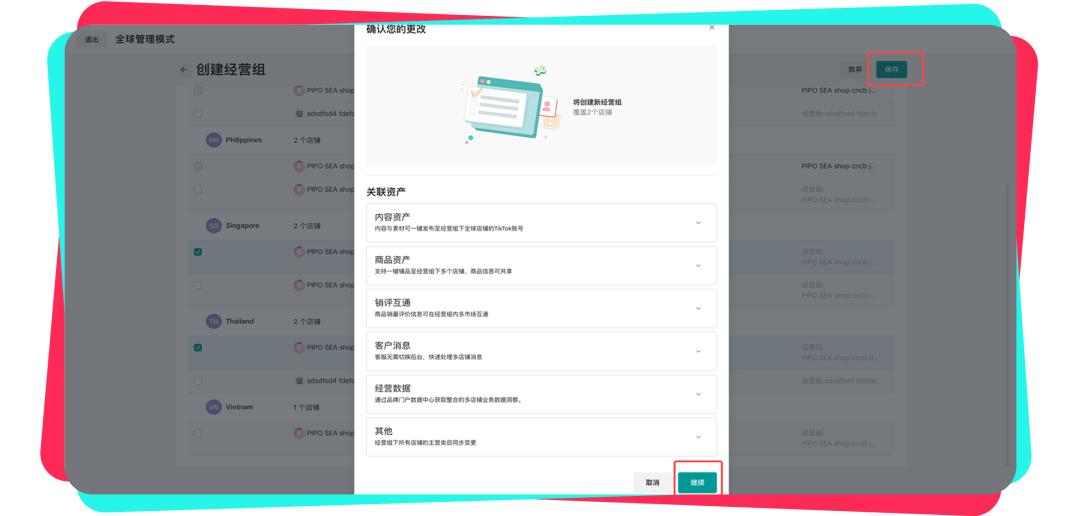Expand the 内容资产 section

click(698, 223)
